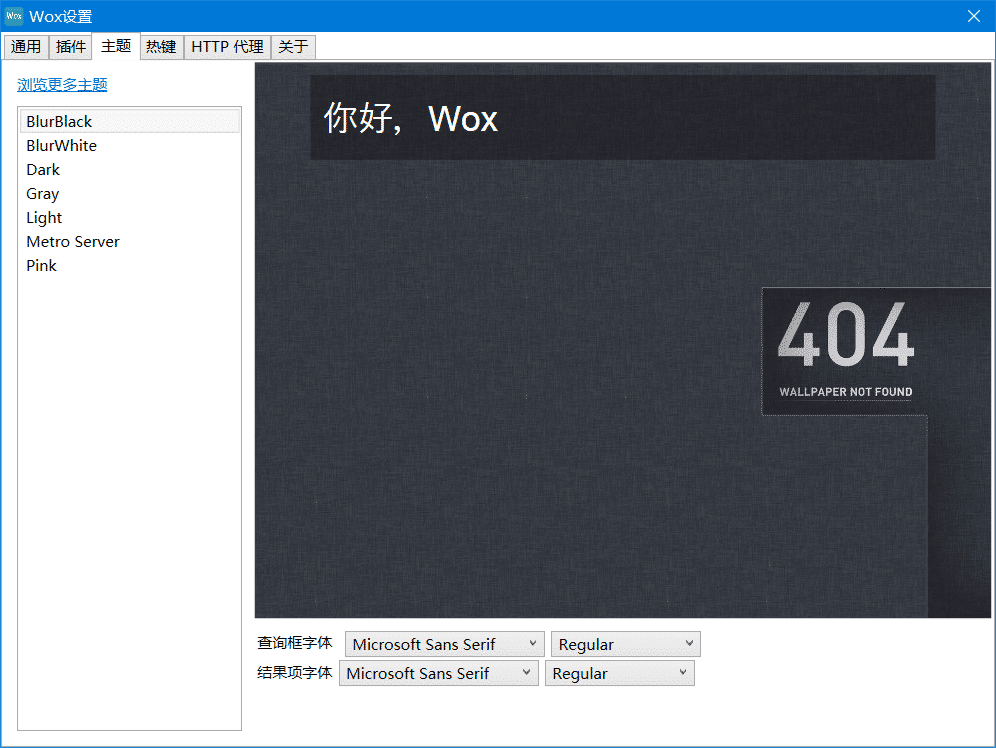Open the 查询框字体 font family dropdown
This screenshot has width=996, height=748.
pyautogui.click(x=445, y=644)
